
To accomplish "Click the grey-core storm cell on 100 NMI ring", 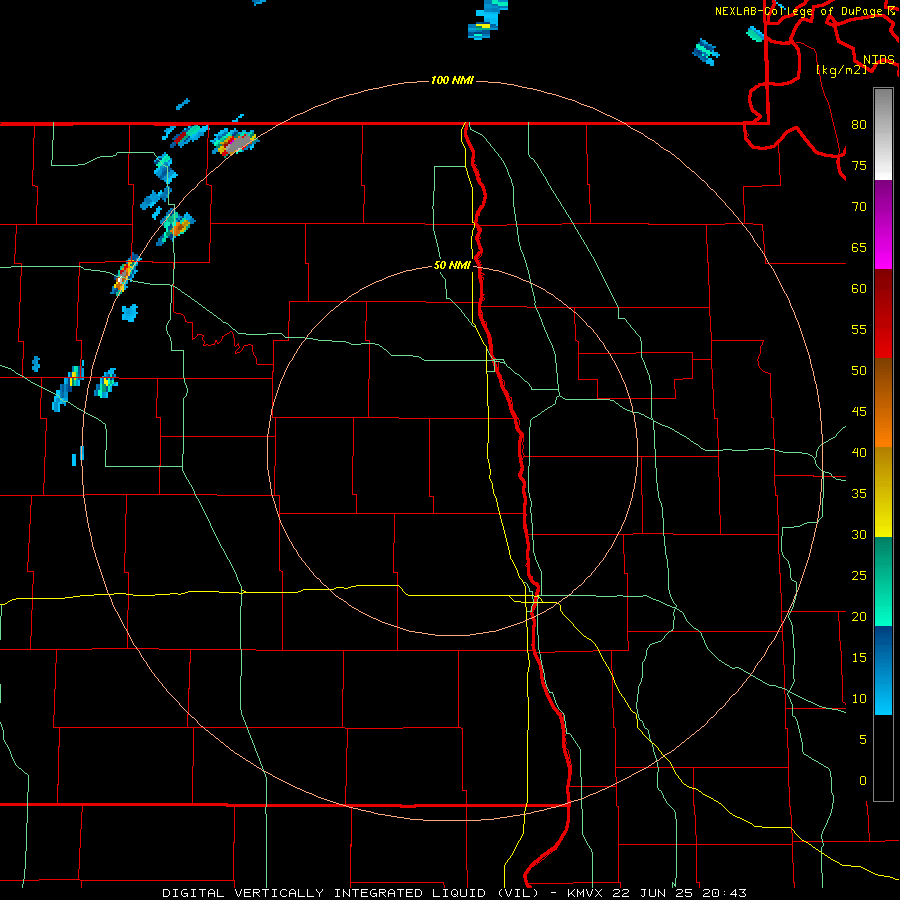I will pyautogui.click(x=235, y=142).
